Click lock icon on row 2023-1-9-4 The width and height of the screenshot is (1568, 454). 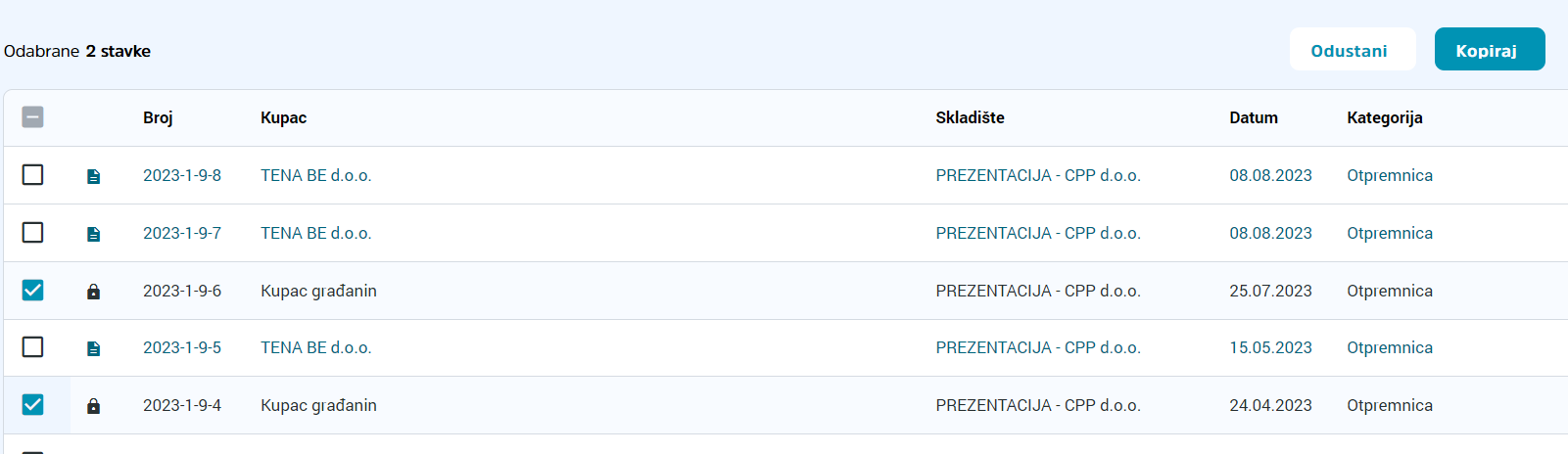(x=93, y=406)
